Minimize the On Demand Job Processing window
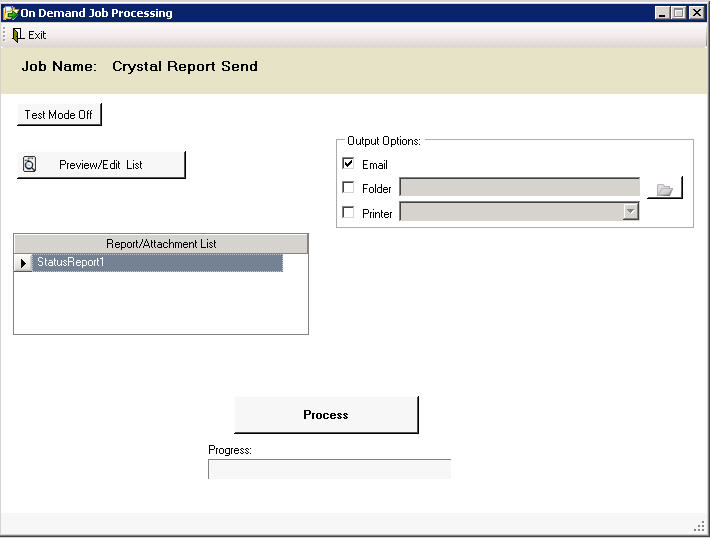The height and width of the screenshot is (538, 710). [663, 13]
